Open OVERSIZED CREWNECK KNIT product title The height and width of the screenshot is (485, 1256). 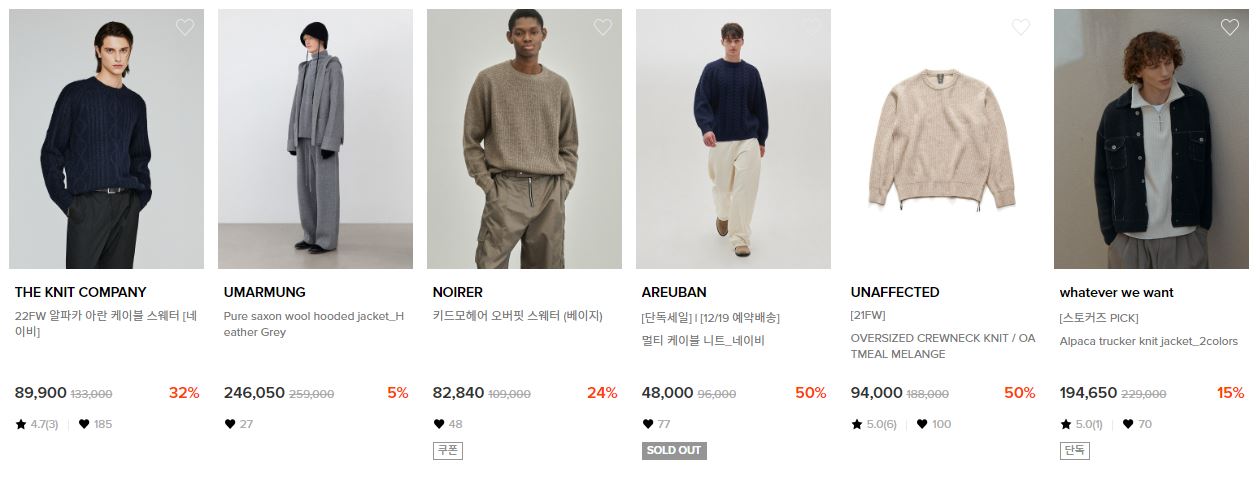pyautogui.click(x=943, y=346)
